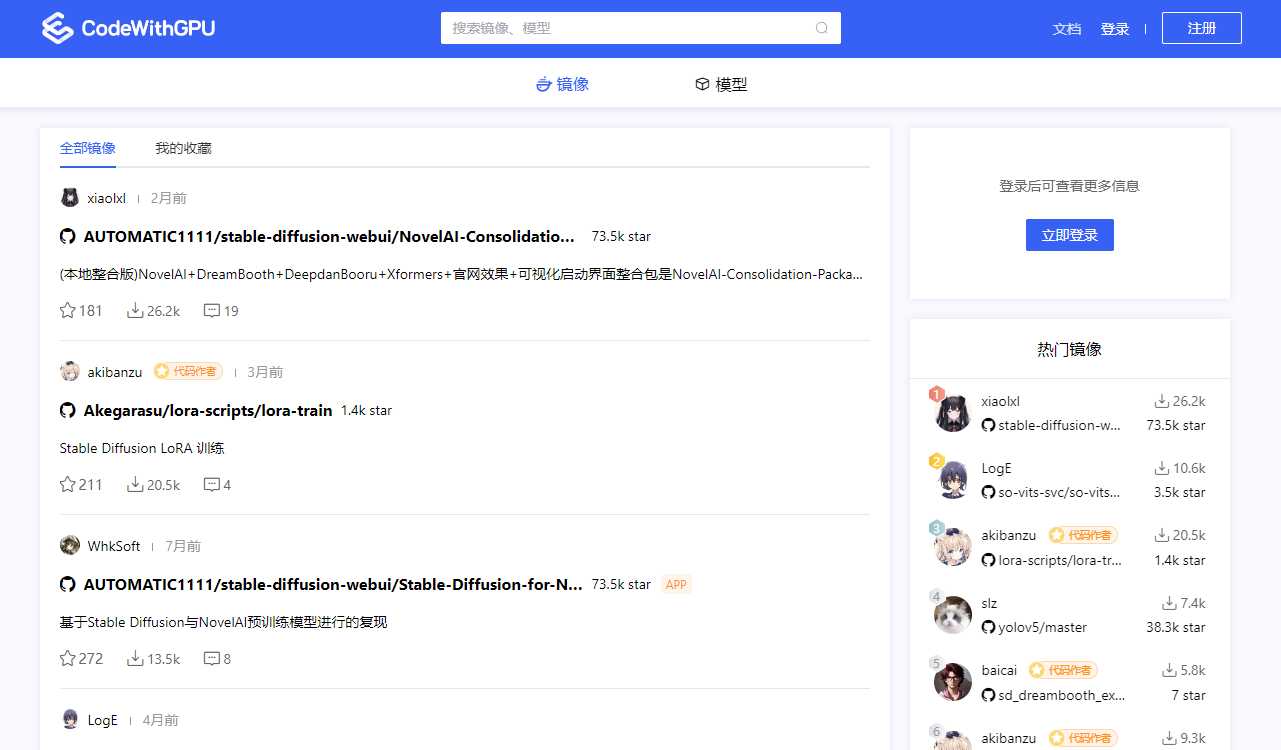Click GitHub icon beside Akegarasu/lora-scripts
Screen dimensions: 1281x750
pyautogui.click(x=68, y=411)
